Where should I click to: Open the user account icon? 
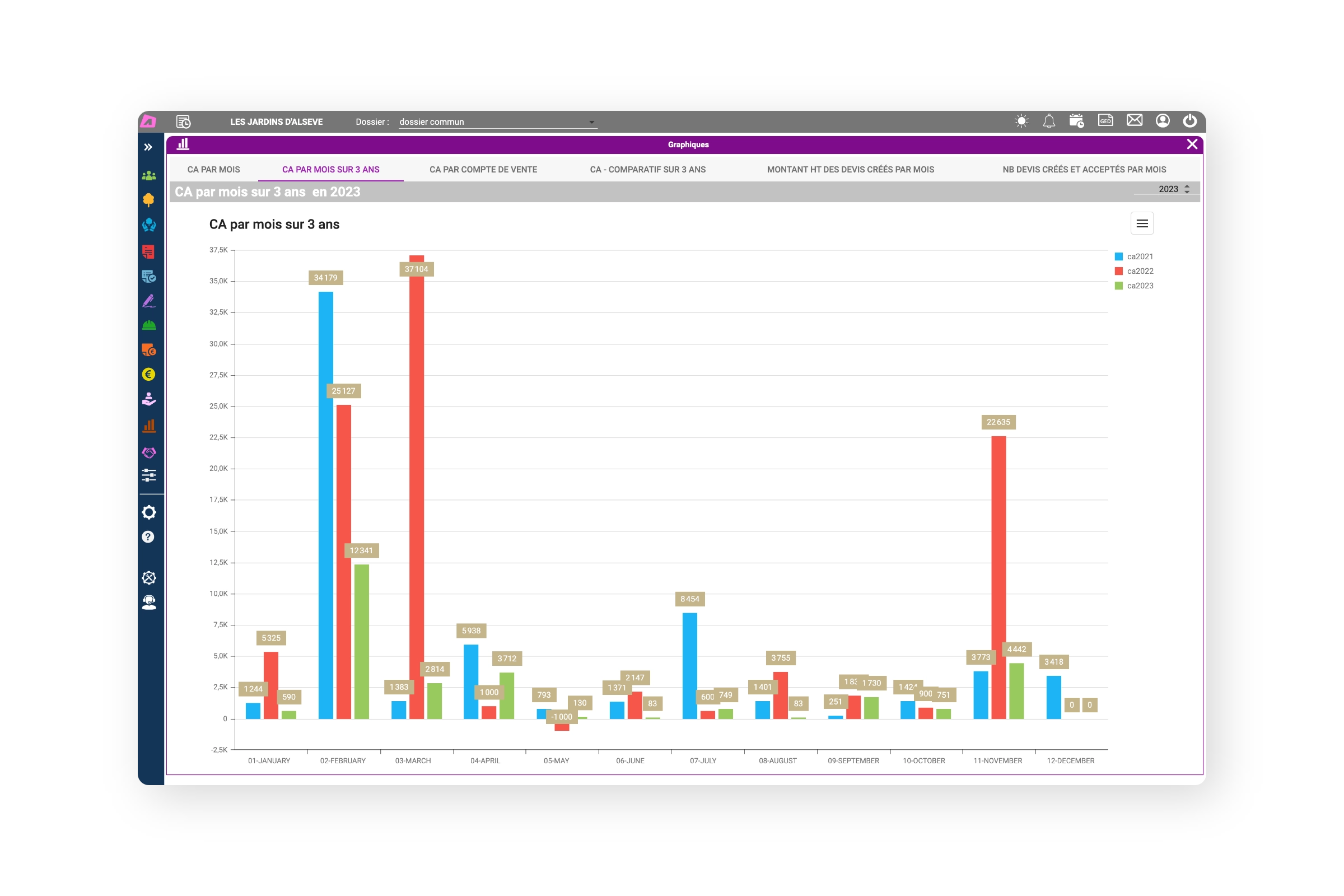pos(1163,120)
